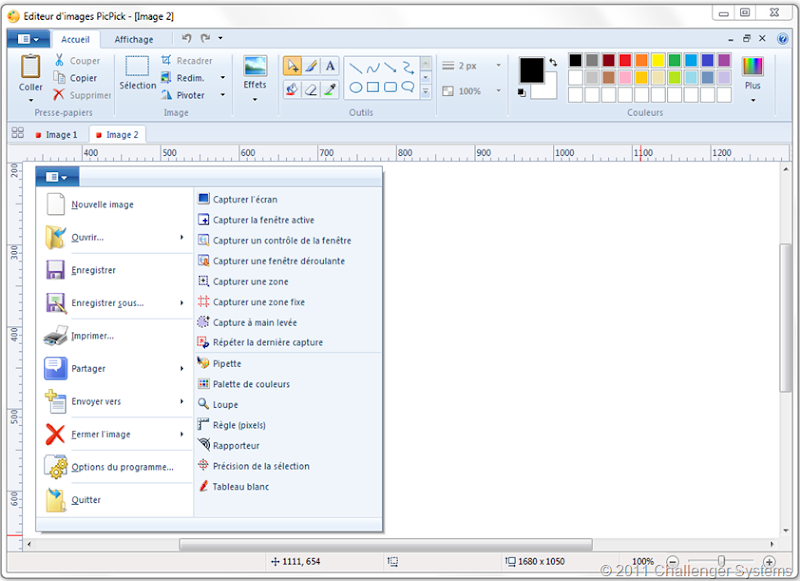Click the Effets image icon

coord(255,66)
